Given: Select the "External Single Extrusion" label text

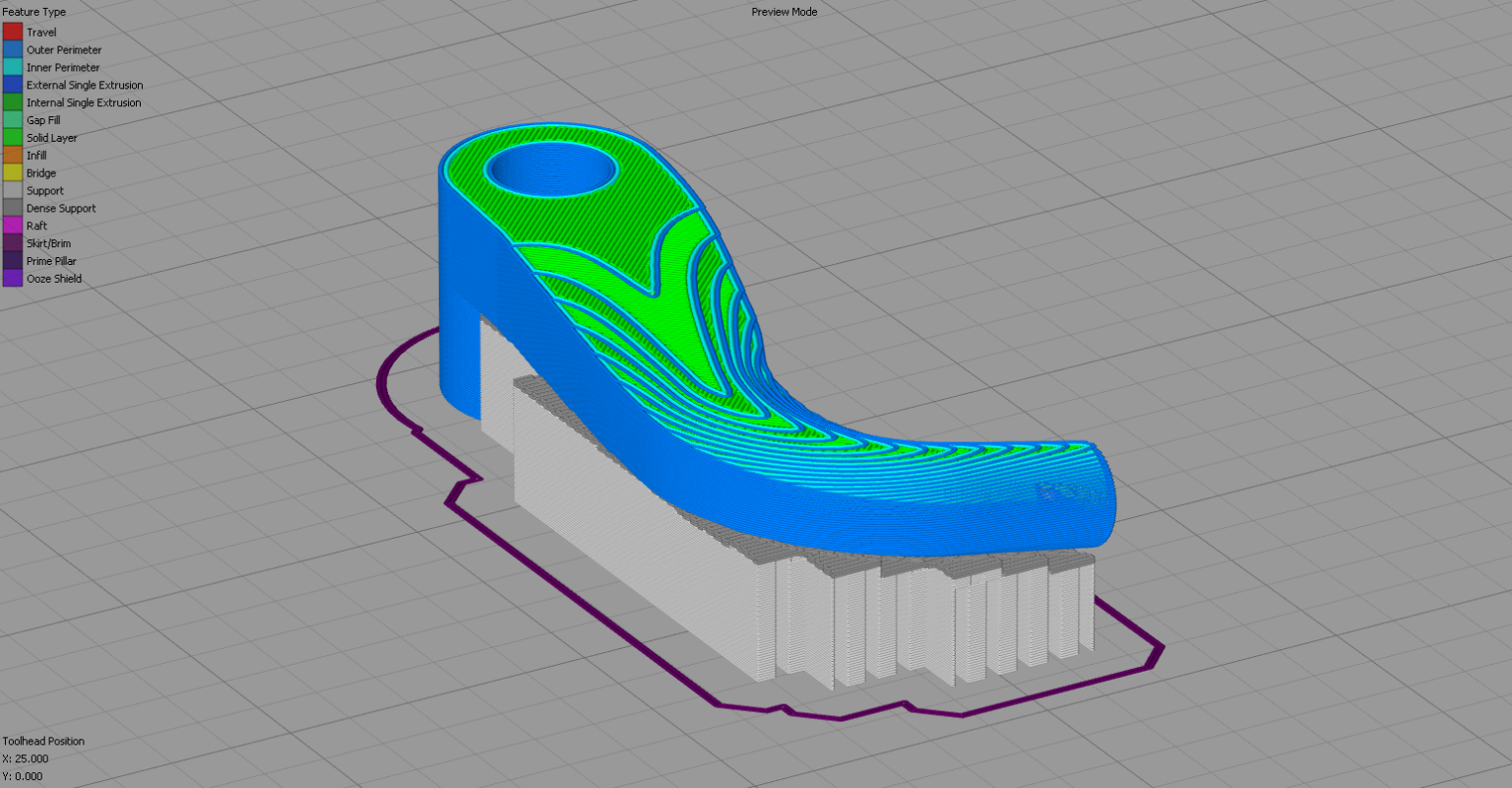Looking at the screenshot, I should pyautogui.click(x=85, y=86).
